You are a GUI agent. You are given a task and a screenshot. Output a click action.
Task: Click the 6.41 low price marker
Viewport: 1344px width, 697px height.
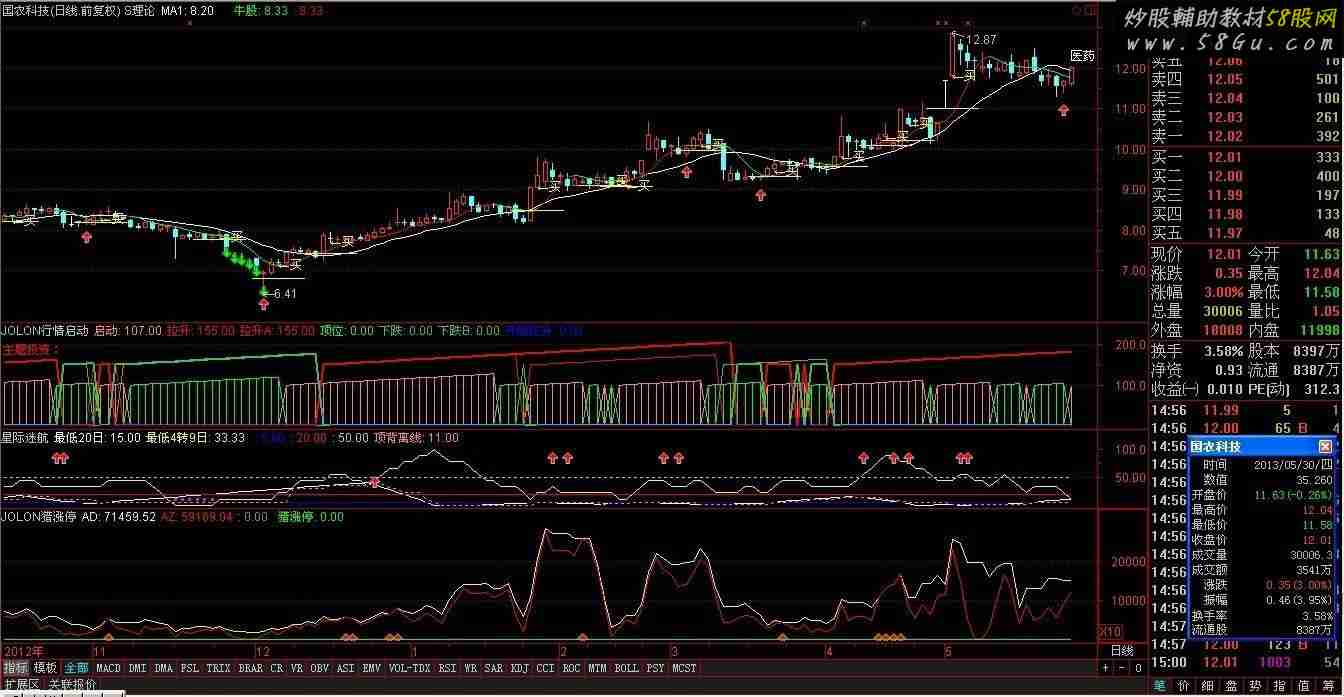[x=285, y=294]
